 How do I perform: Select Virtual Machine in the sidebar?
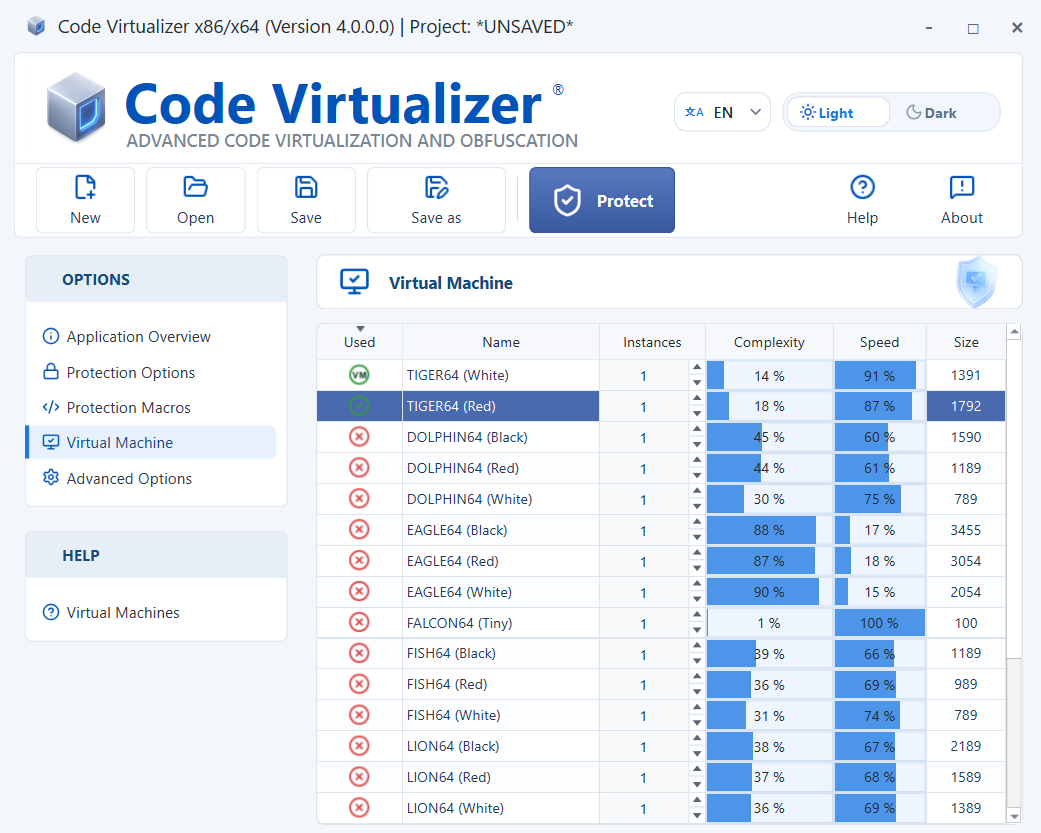(151, 442)
